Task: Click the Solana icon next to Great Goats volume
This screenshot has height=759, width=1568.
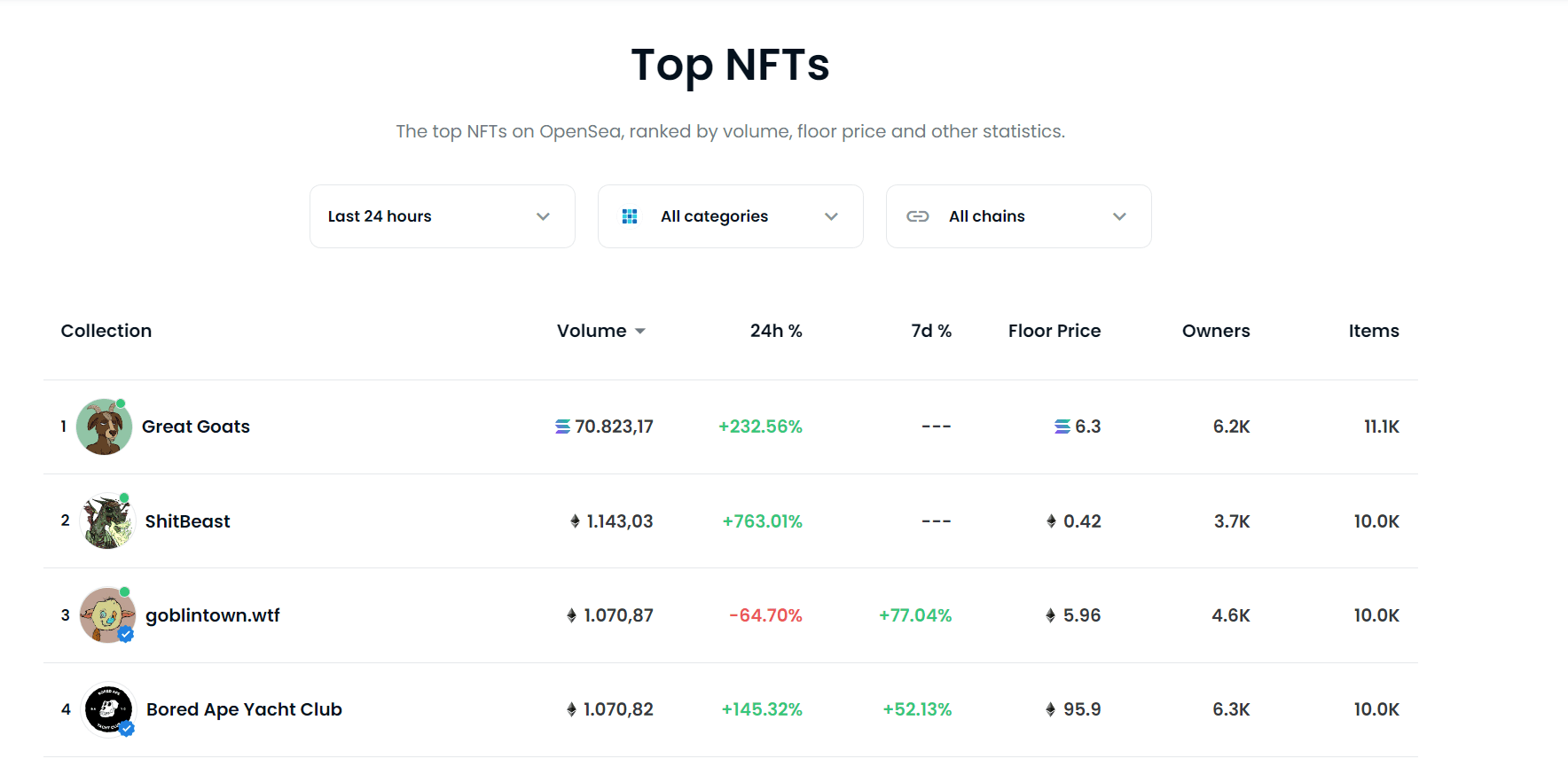Action: 562,427
